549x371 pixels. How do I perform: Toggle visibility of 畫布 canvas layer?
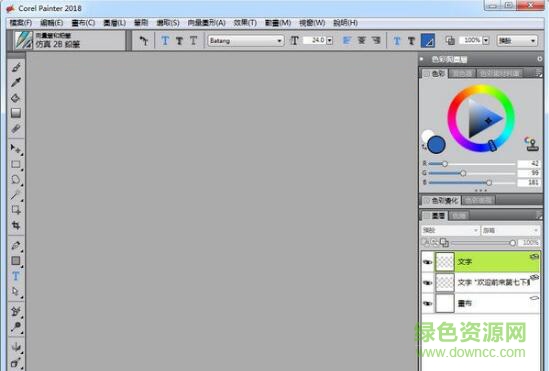(x=428, y=303)
